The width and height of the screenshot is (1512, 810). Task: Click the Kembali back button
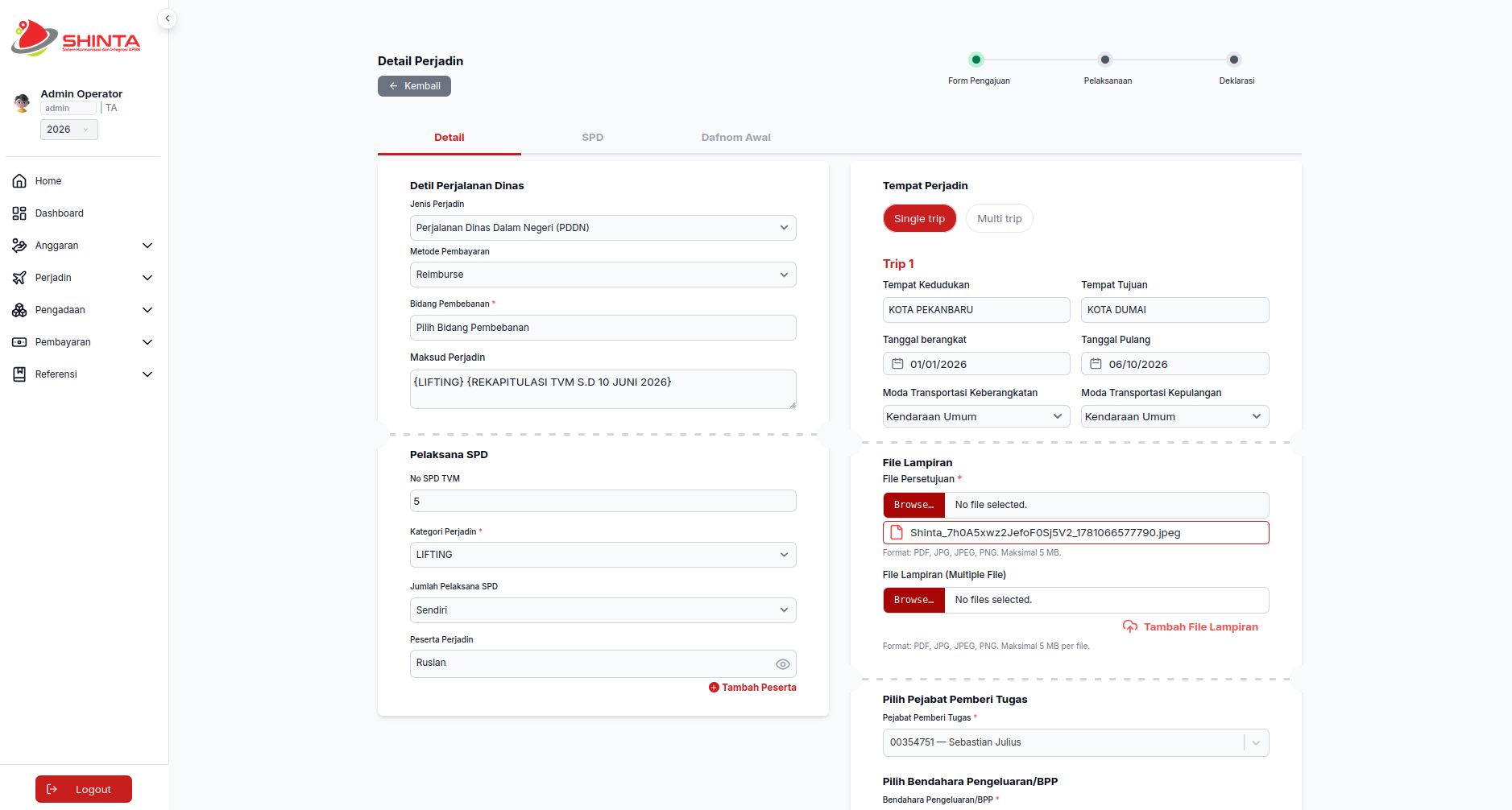(414, 86)
